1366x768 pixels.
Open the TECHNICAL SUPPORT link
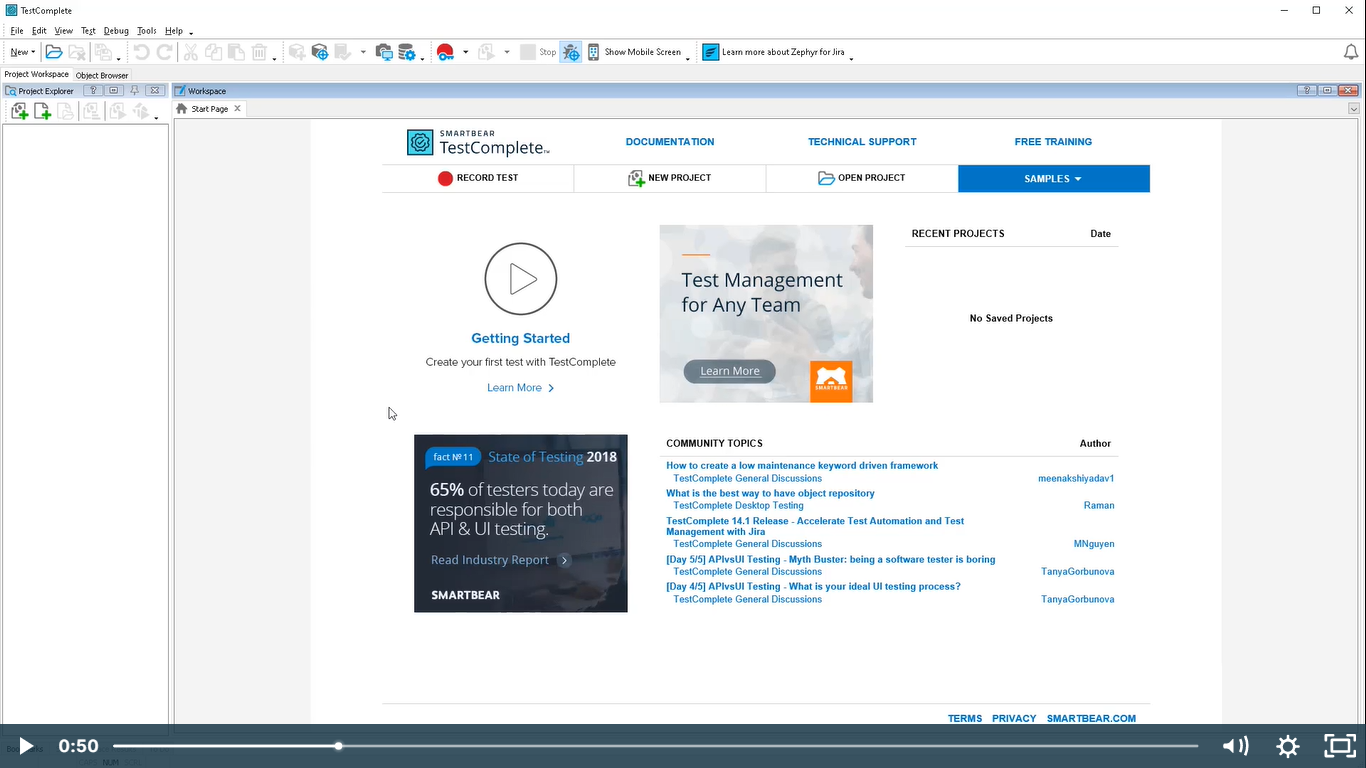[862, 142]
